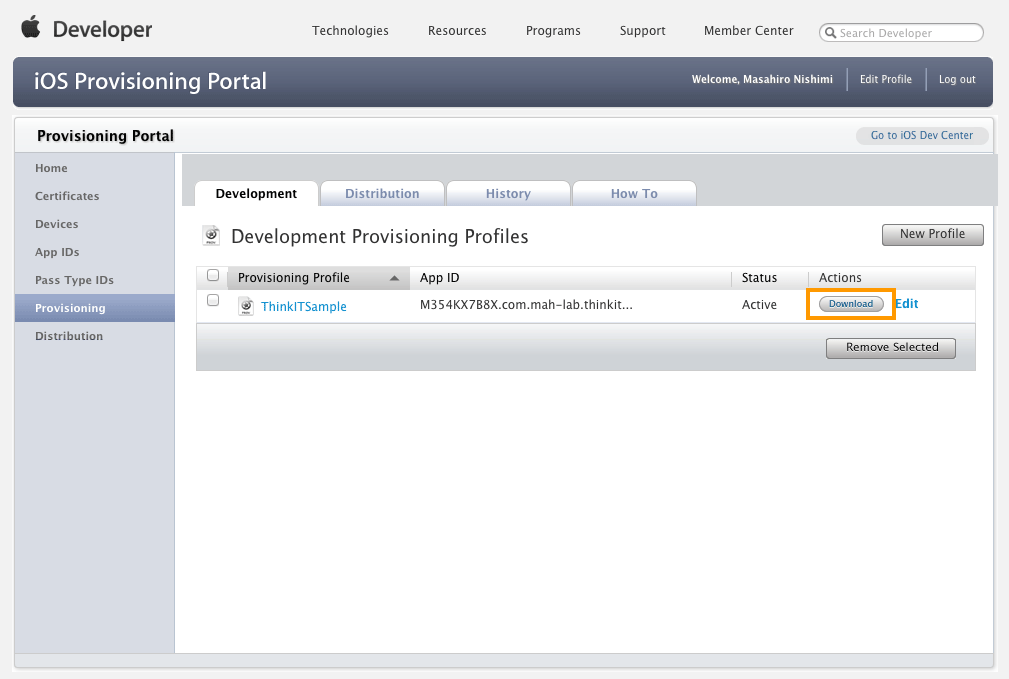Sort by Provisioning Profile column arrow
This screenshot has width=1009, height=679.
click(394, 278)
